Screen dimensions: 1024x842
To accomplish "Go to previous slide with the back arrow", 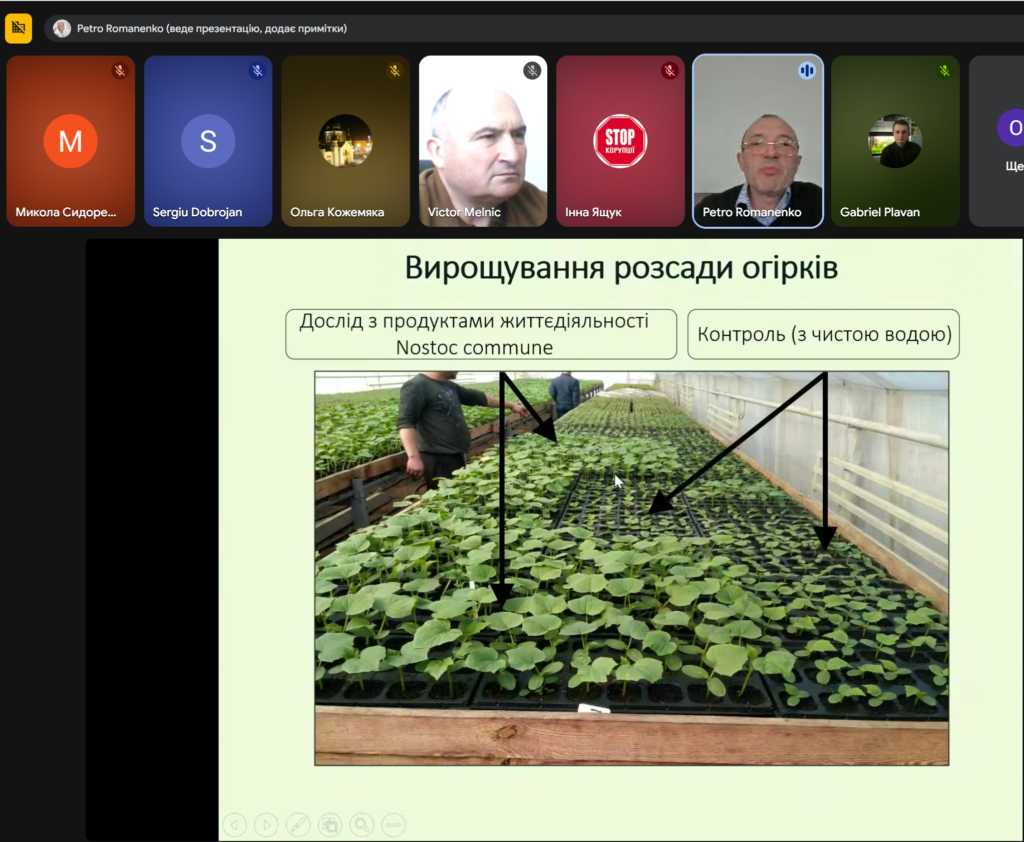I will tap(234, 824).
